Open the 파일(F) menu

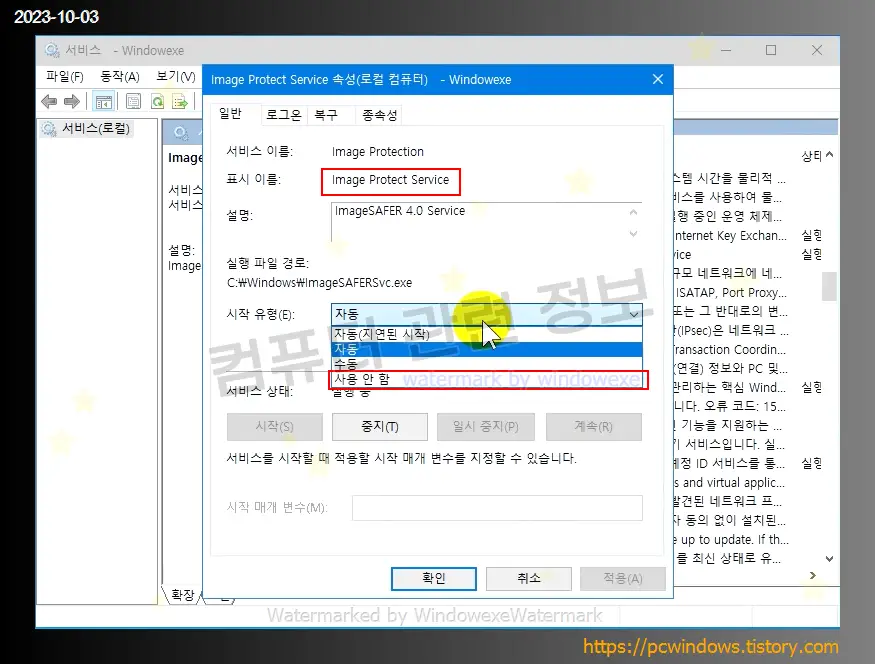[x=65, y=76]
